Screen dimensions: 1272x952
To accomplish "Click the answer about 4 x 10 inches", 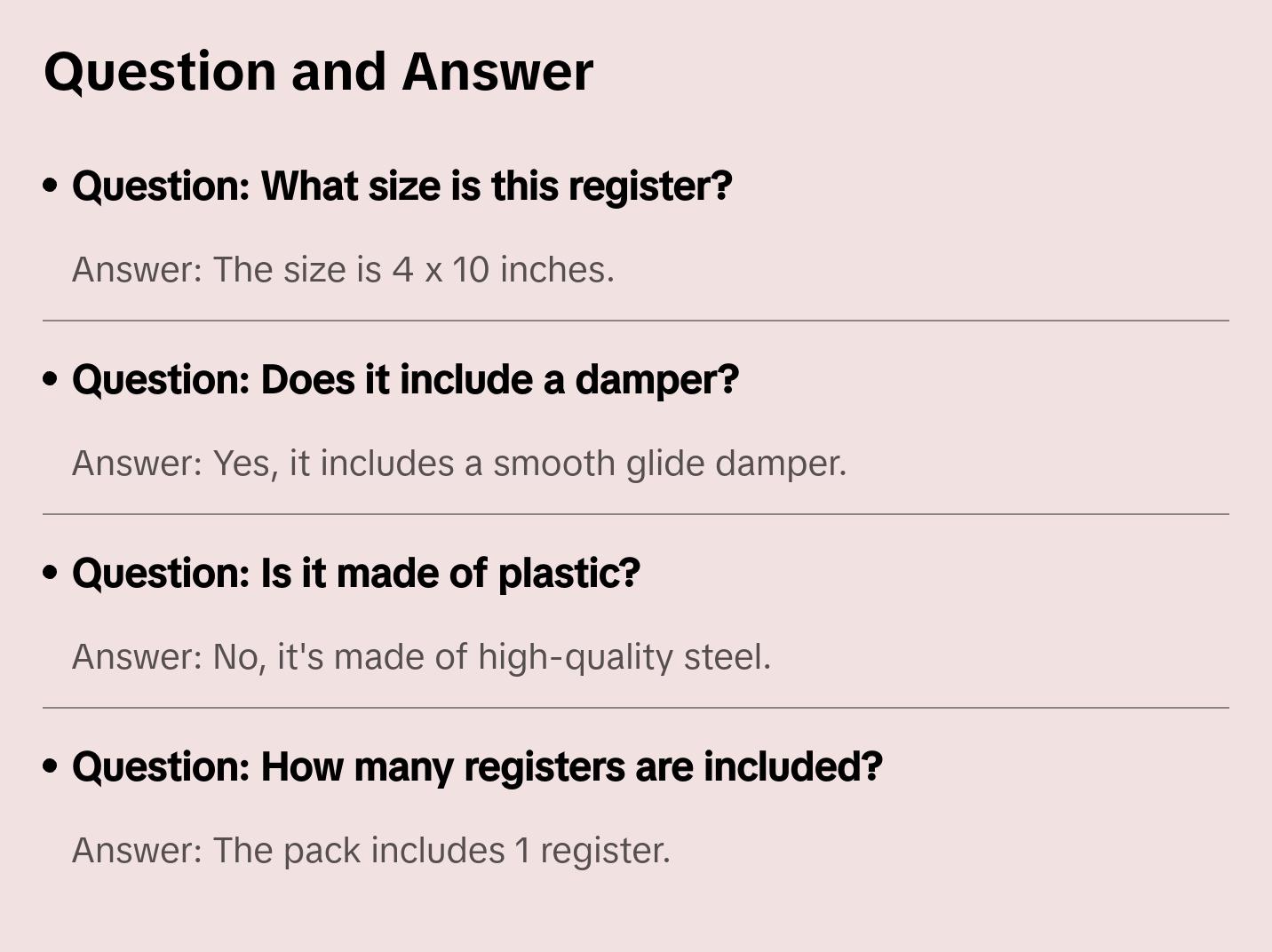I will point(343,270).
